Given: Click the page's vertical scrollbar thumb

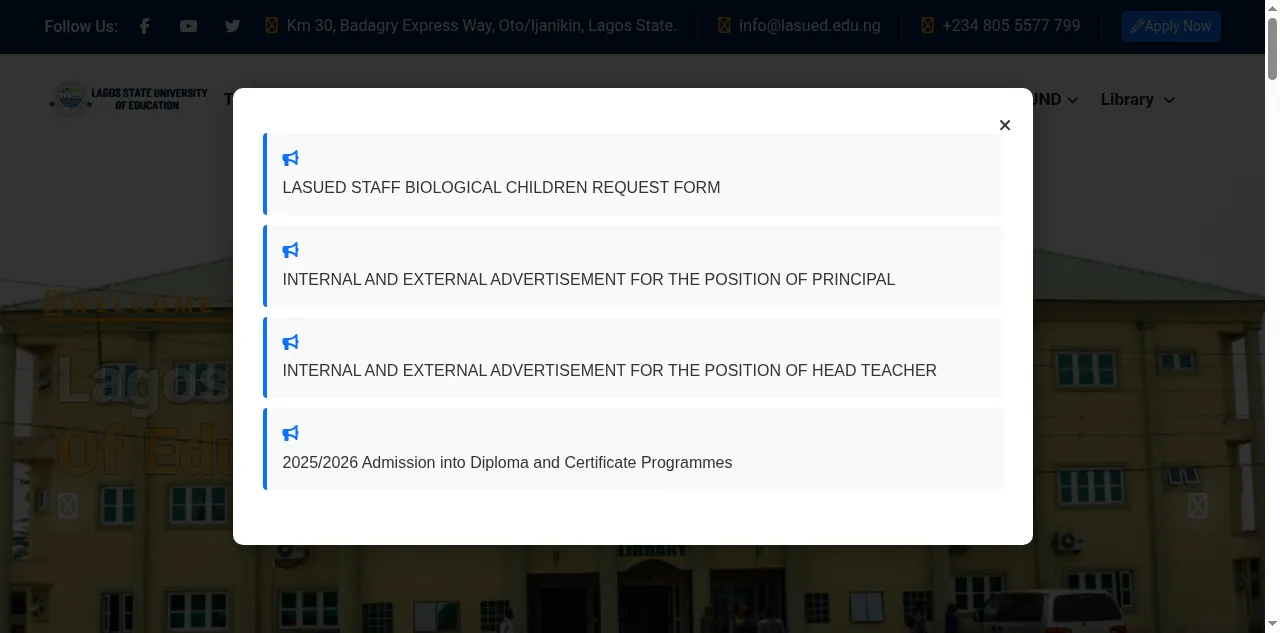Looking at the screenshot, I should pos(1272,48).
